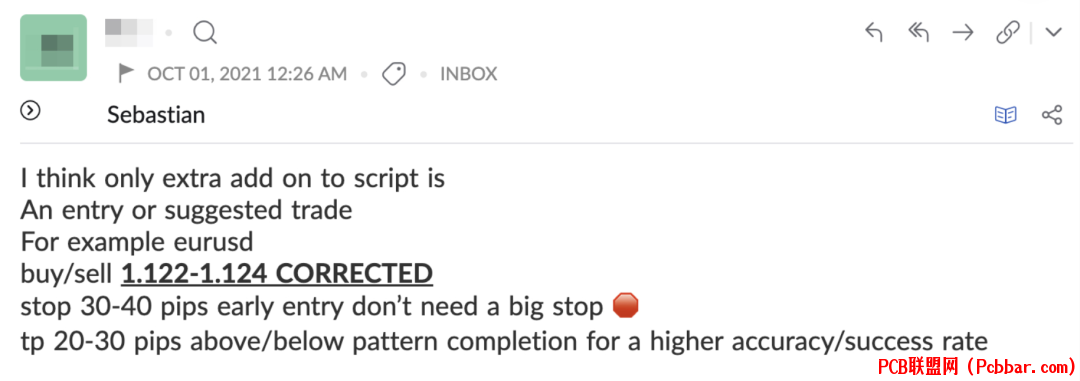Click the underlined 1.122-1.124 CORRECTED text

pyautogui.click(x=277, y=274)
